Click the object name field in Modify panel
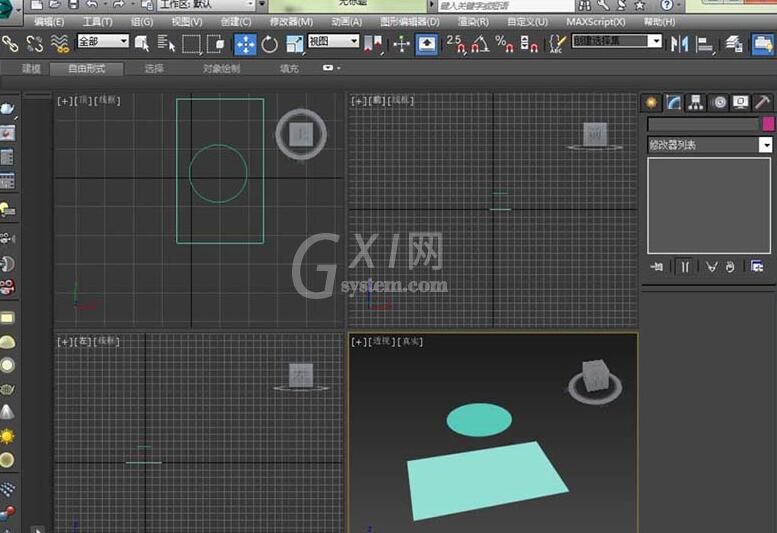The height and width of the screenshot is (533, 777). [704, 124]
